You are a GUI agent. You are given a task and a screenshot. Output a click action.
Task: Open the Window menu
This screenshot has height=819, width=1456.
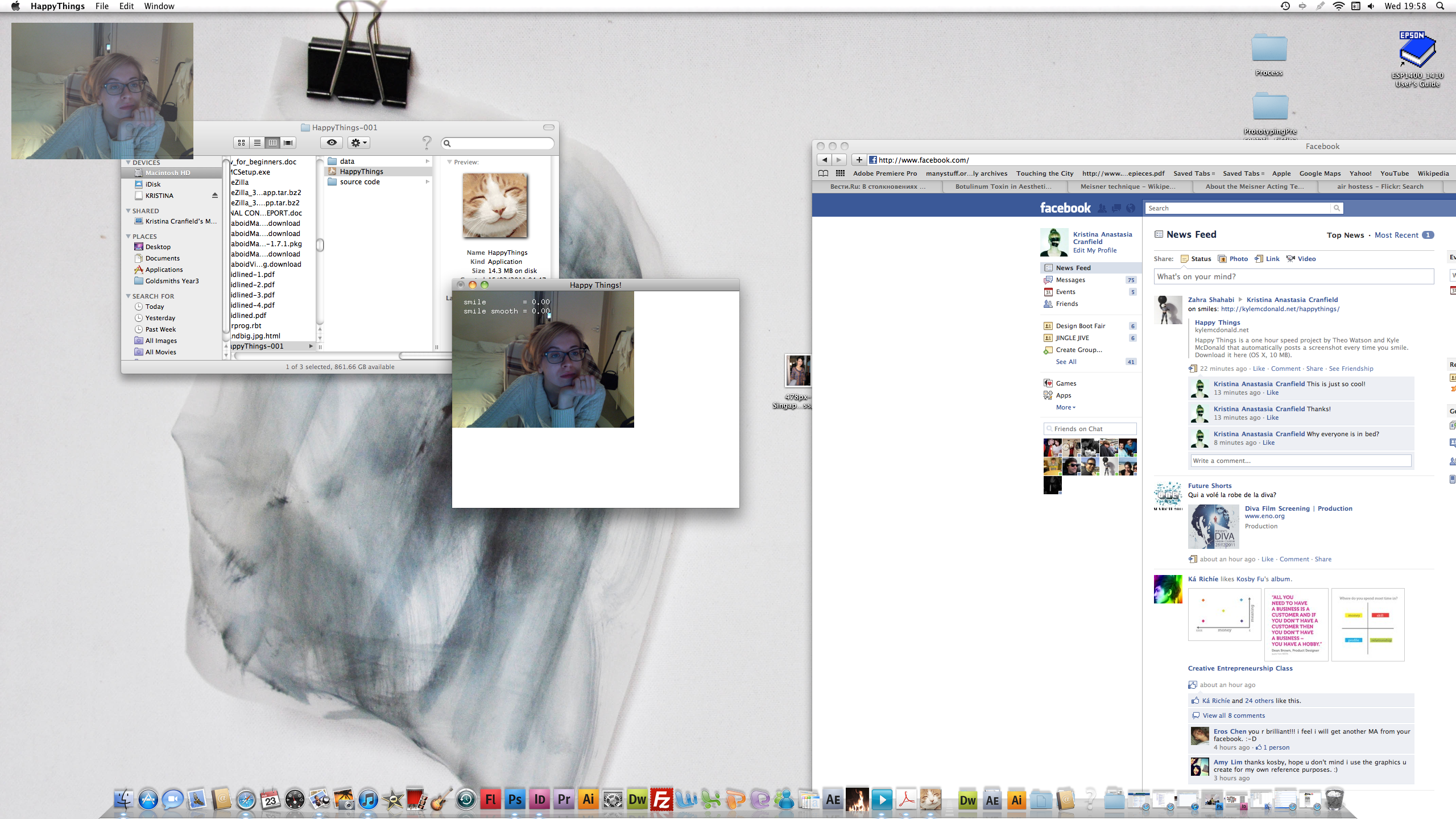(159, 6)
